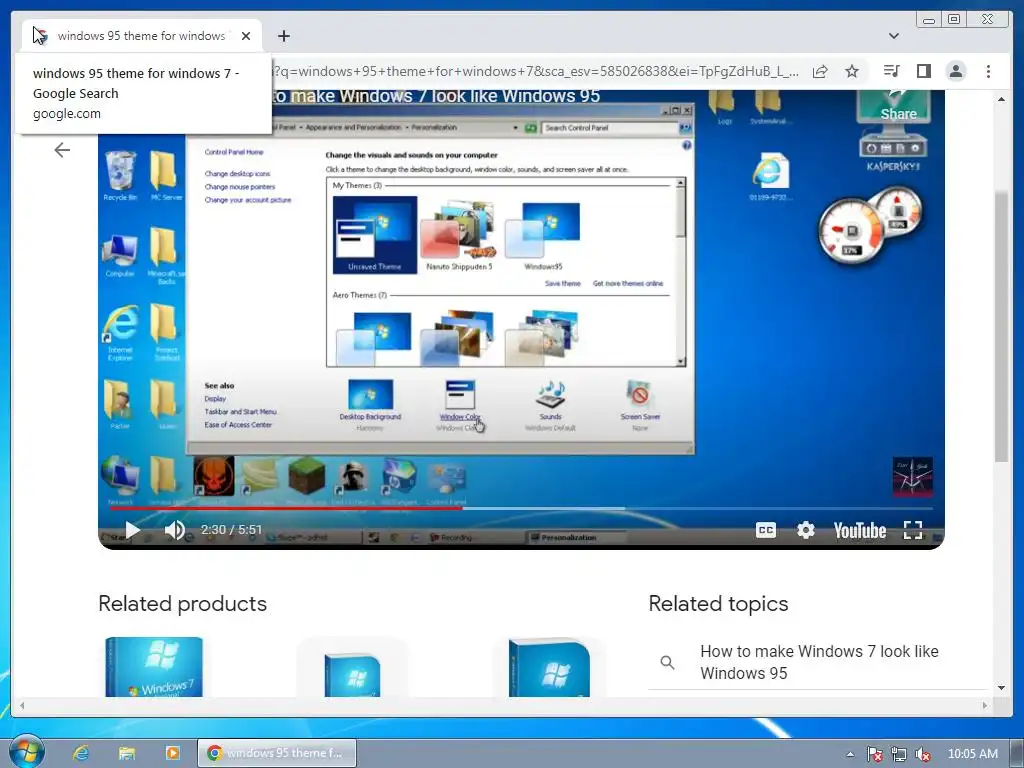The image size is (1024, 768).
Task: Toggle the browser side panel icon
Action: 923,71
